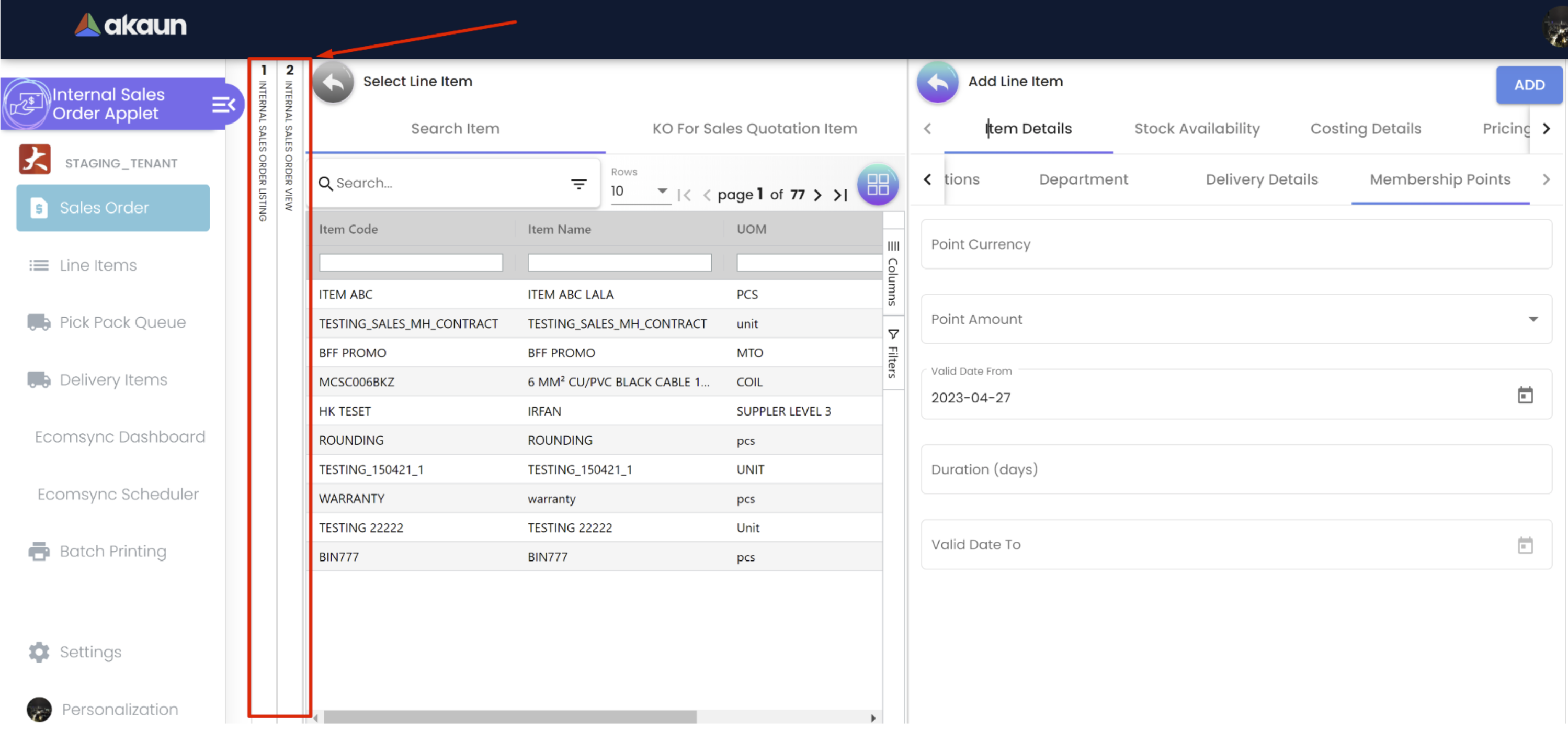Toggle the Filters side panel
Image resolution: width=1568 pixels, height=741 pixels.
892,353
